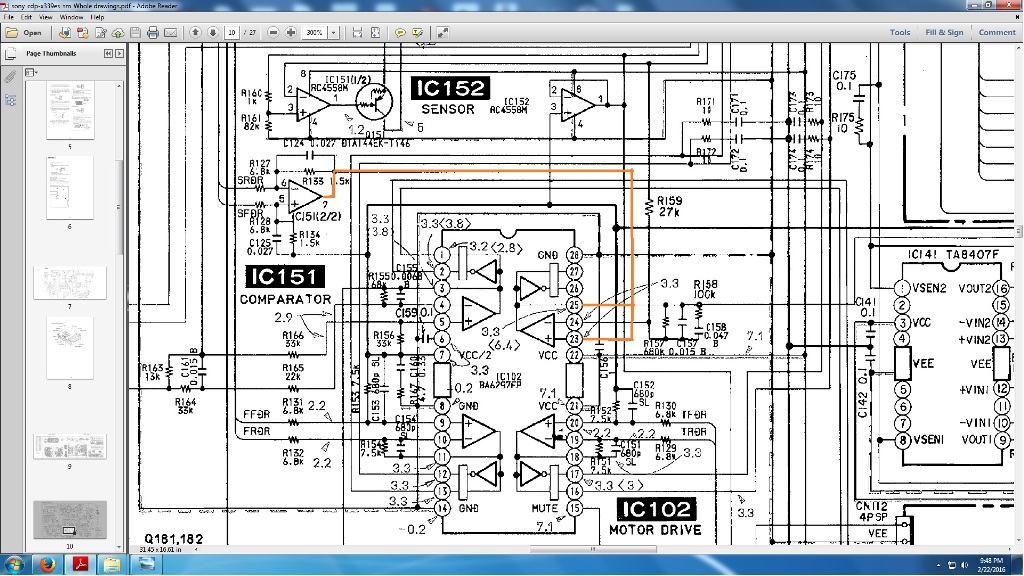Click the zoom out minus button

tap(274, 33)
